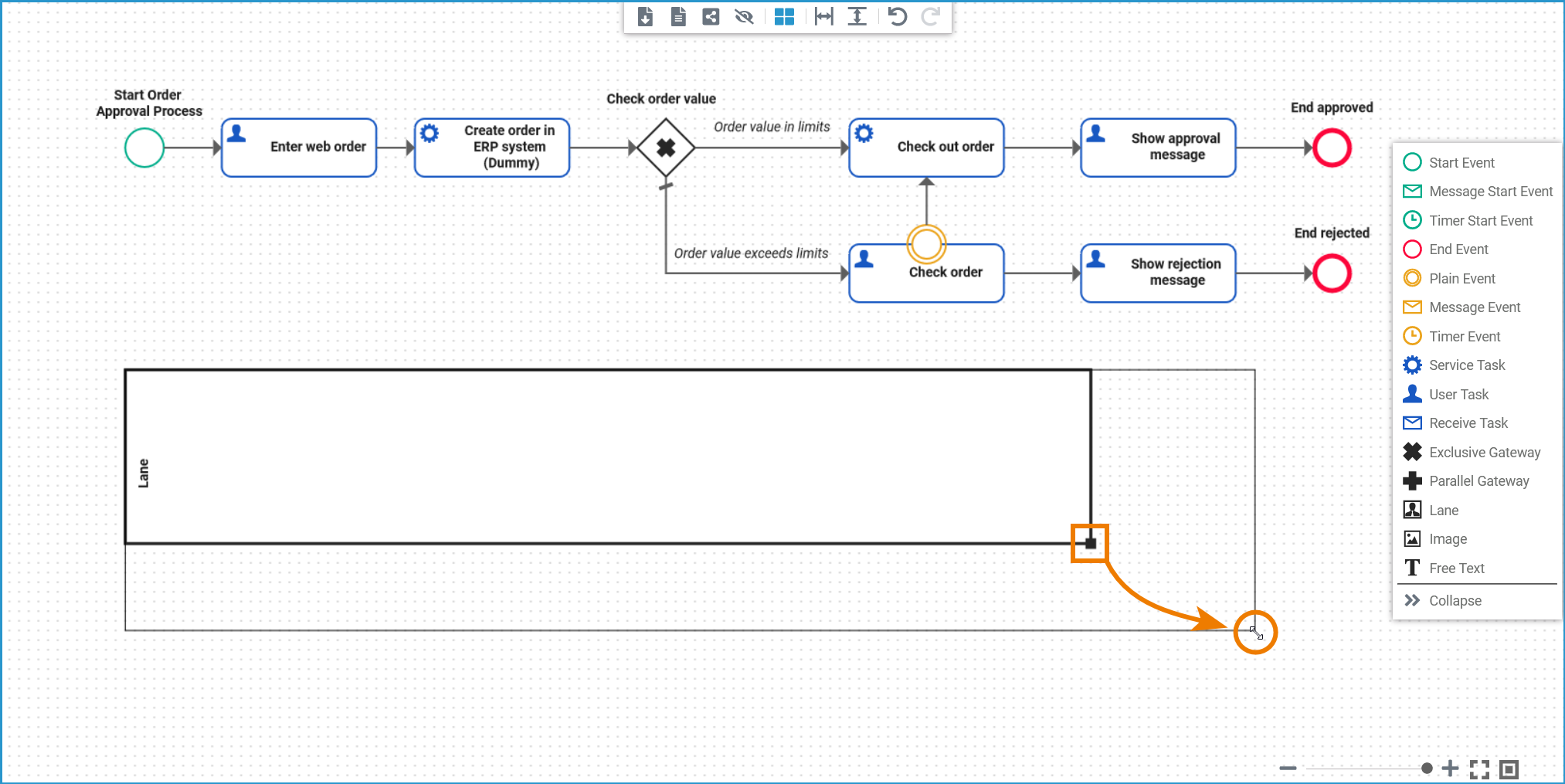Click the zoom slider handle

[x=1427, y=768]
